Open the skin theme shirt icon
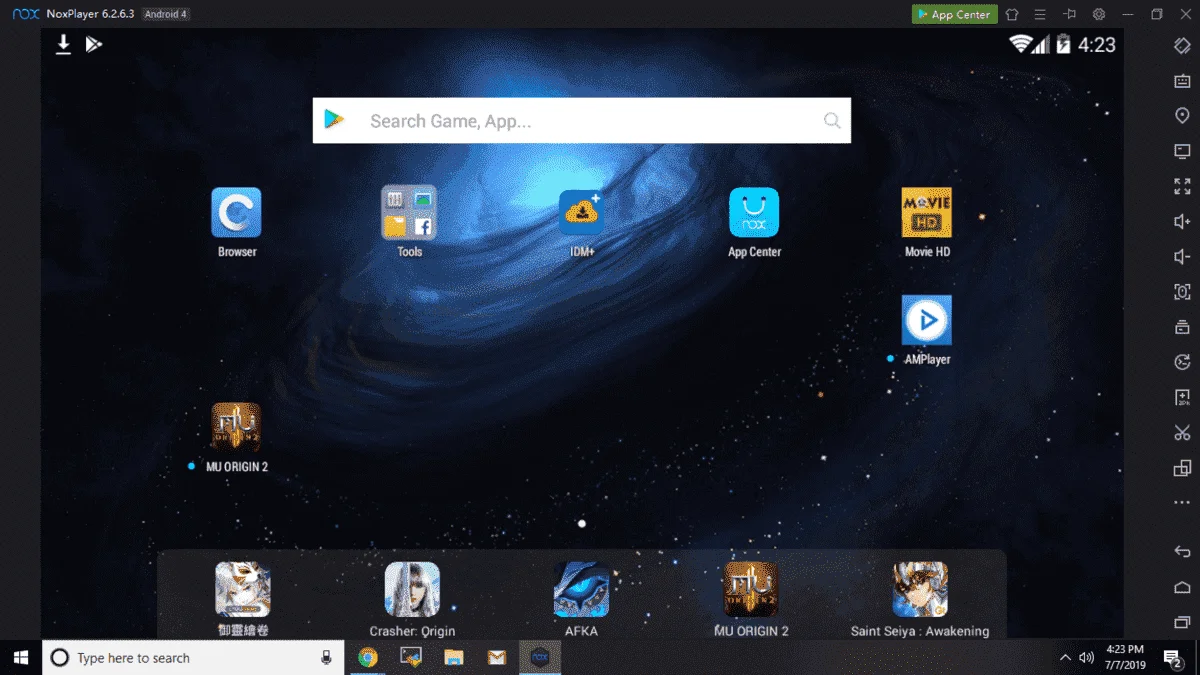The height and width of the screenshot is (675, 1200). pyautogui.click(x=1012, y=14)
